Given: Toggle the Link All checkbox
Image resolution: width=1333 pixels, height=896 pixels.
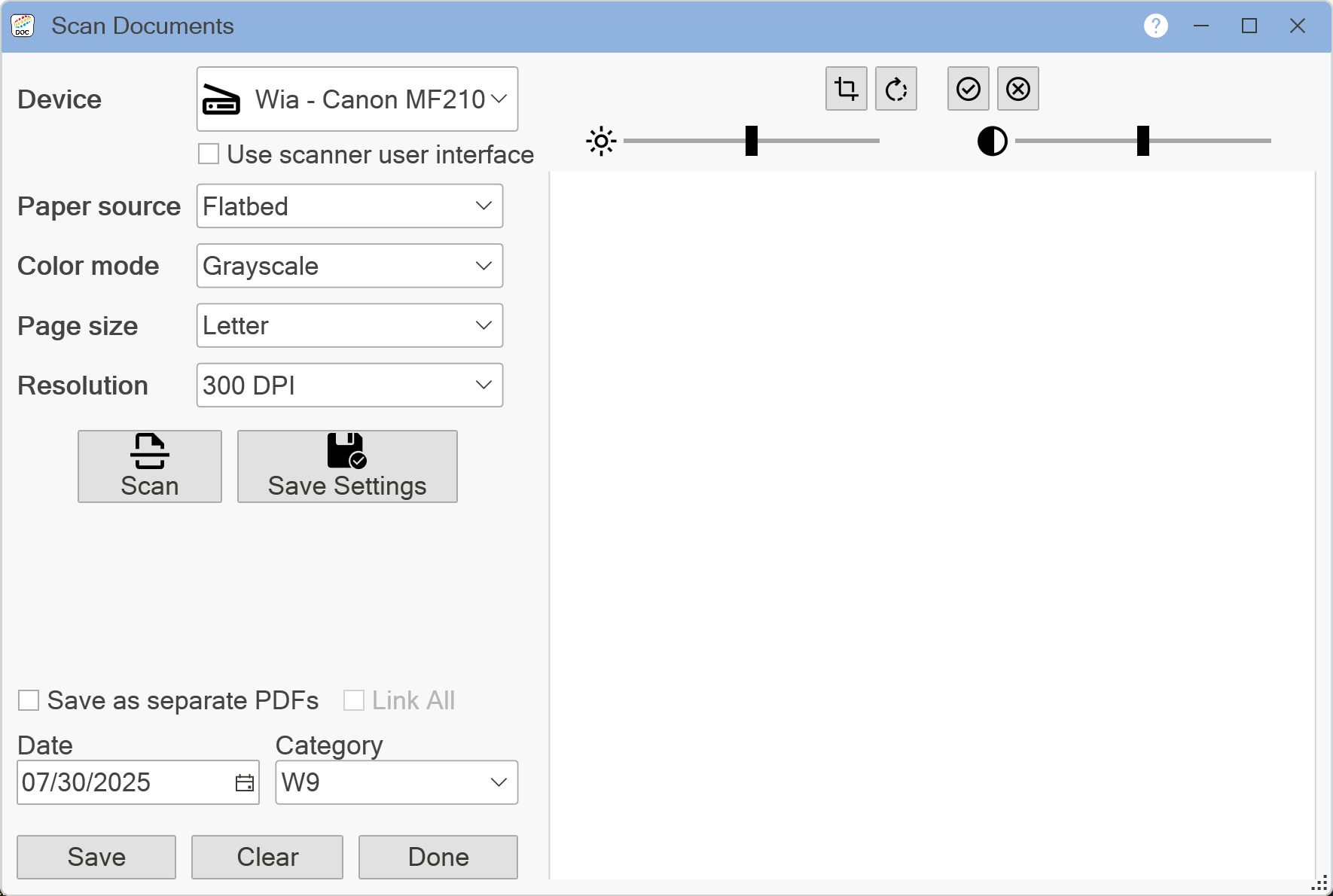Looking at the screenshot, I should click(x=354, y=700).
